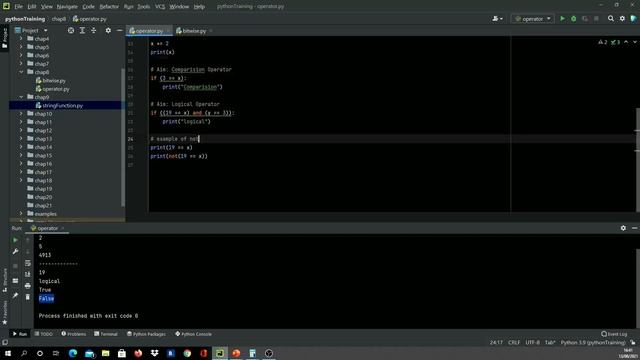The height and width of the screenshot is (360, 640).
Task: Toggle the Favorites side tool window
Action: [x=4, y=313]
